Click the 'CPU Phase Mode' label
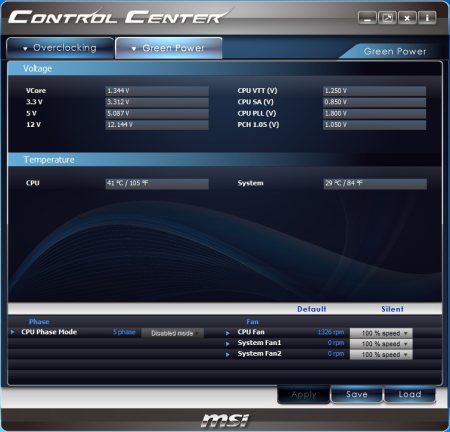Image resolution: width=450 pixels, height=432 pixels. (x=49, y=332)
